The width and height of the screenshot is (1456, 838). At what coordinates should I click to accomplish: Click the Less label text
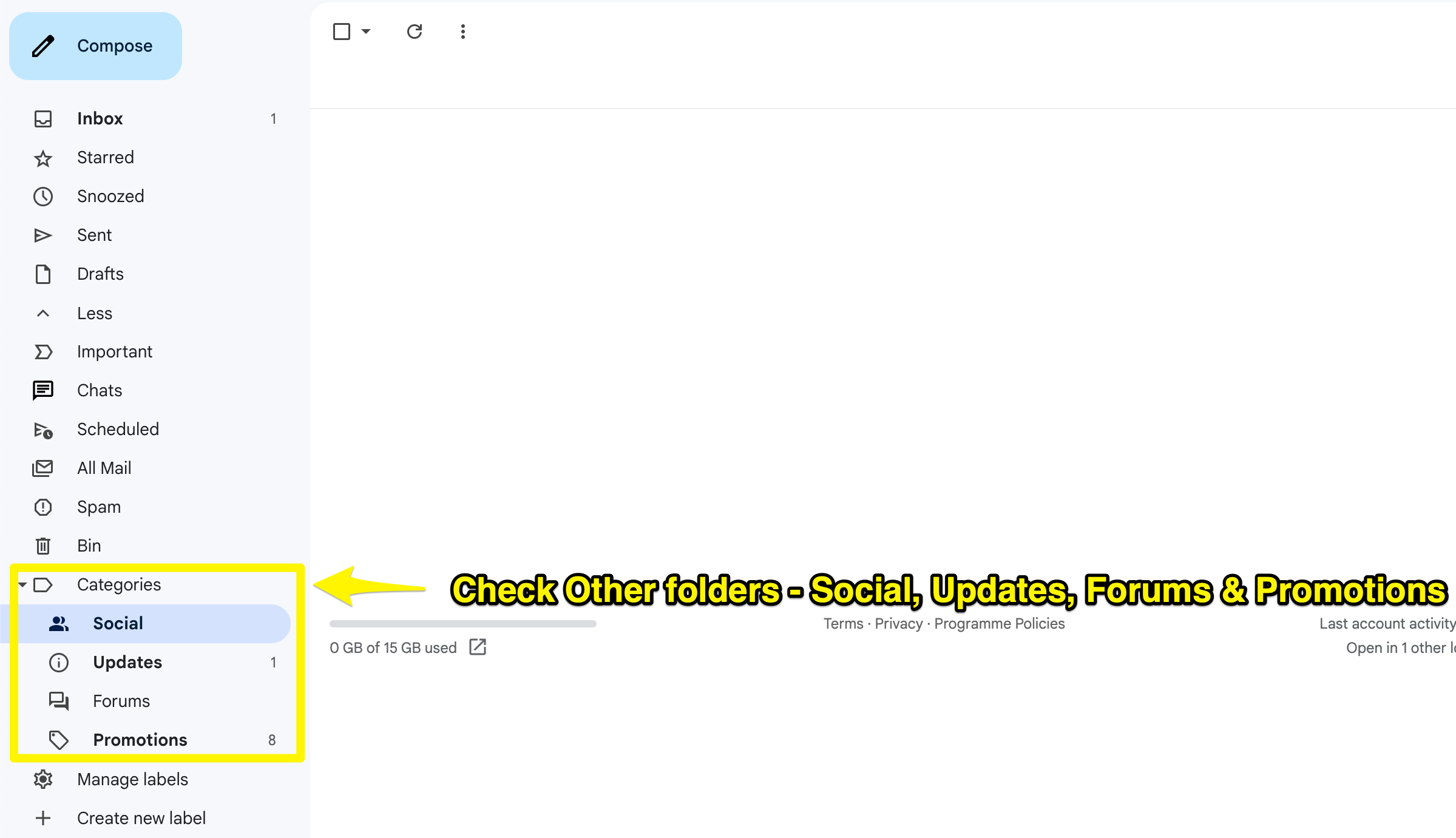coord(95,313)
